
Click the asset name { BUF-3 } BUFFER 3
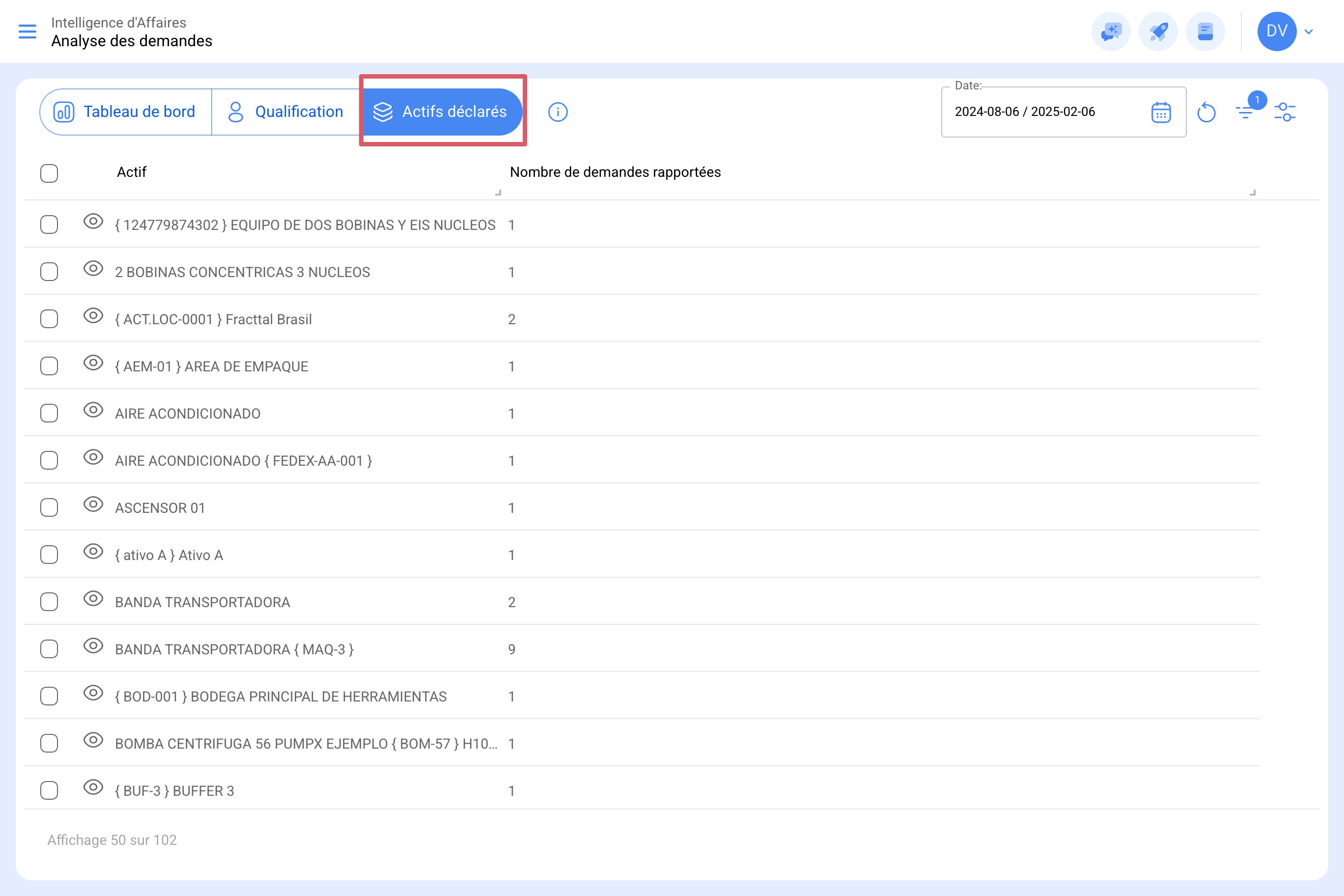click(174, 791)
